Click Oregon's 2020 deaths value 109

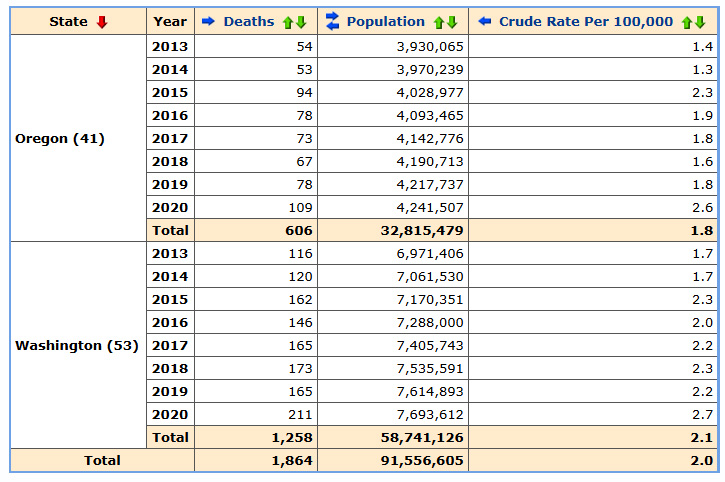(x=298, y=208)
